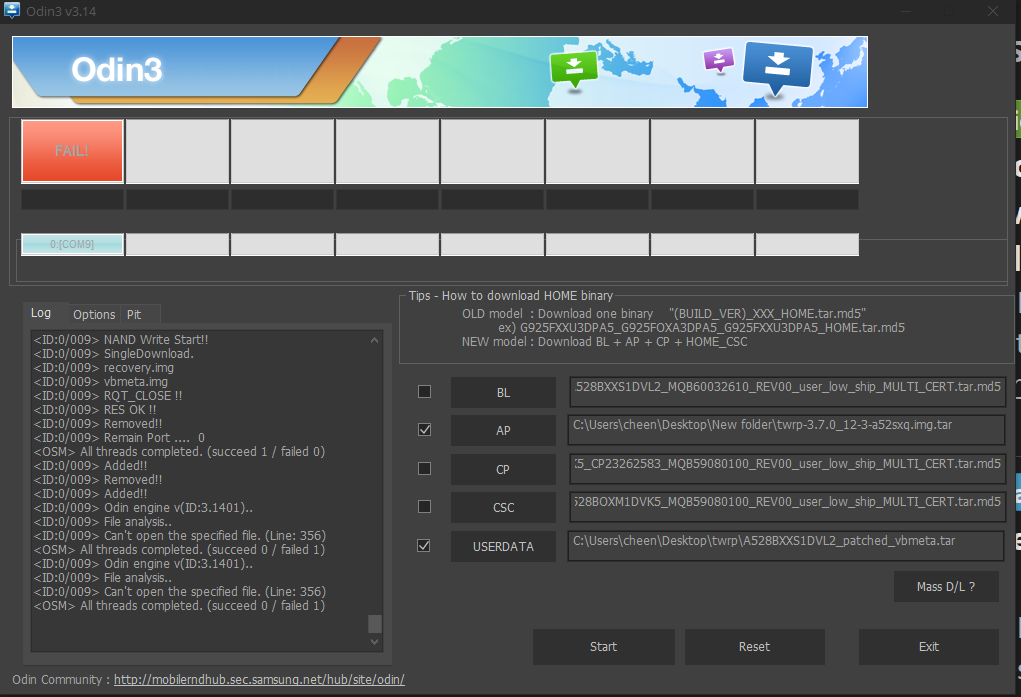Switch to the Pit tab

[134, 315]
